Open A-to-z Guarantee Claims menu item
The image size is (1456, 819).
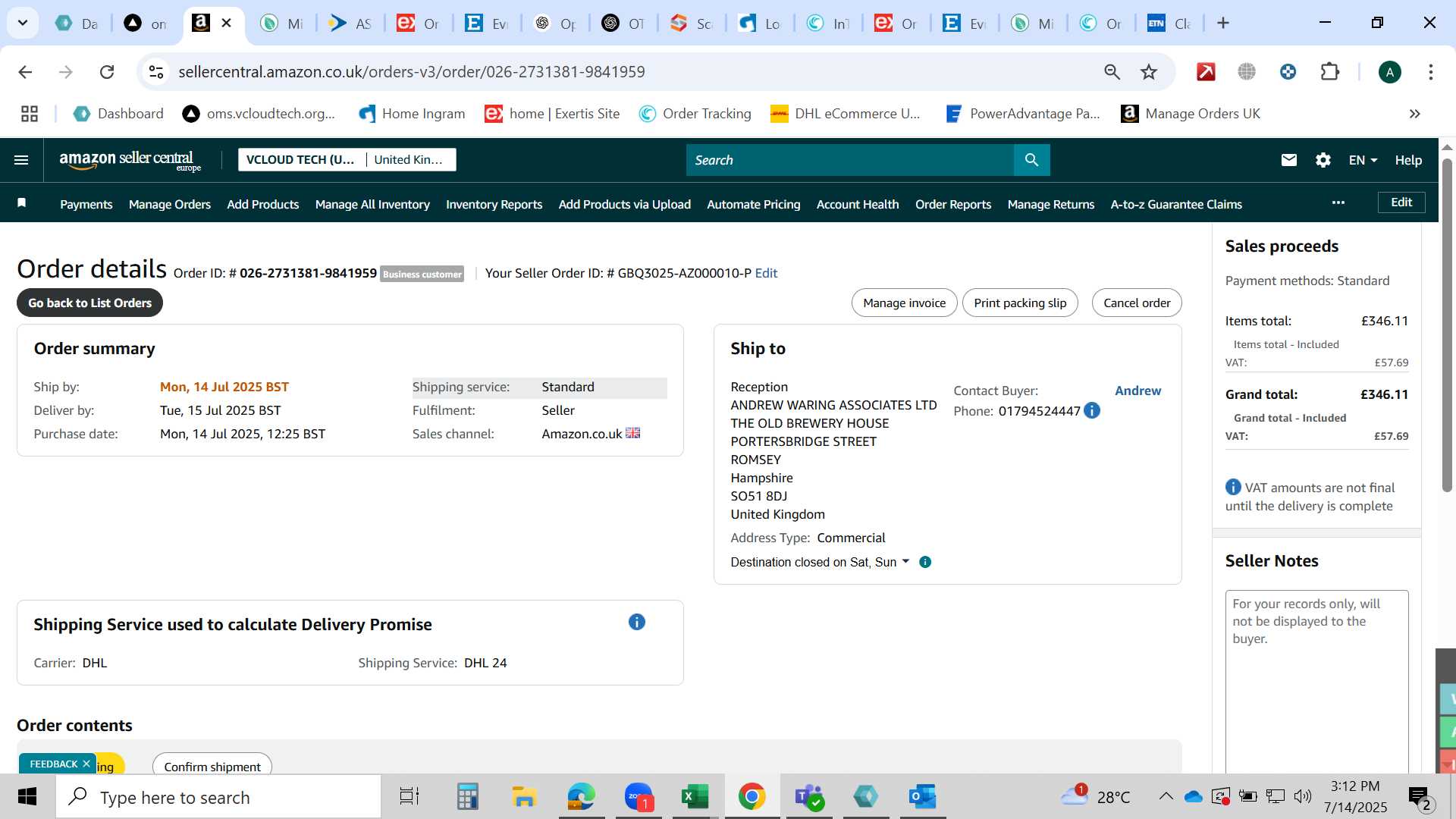tap(1175, 204)
